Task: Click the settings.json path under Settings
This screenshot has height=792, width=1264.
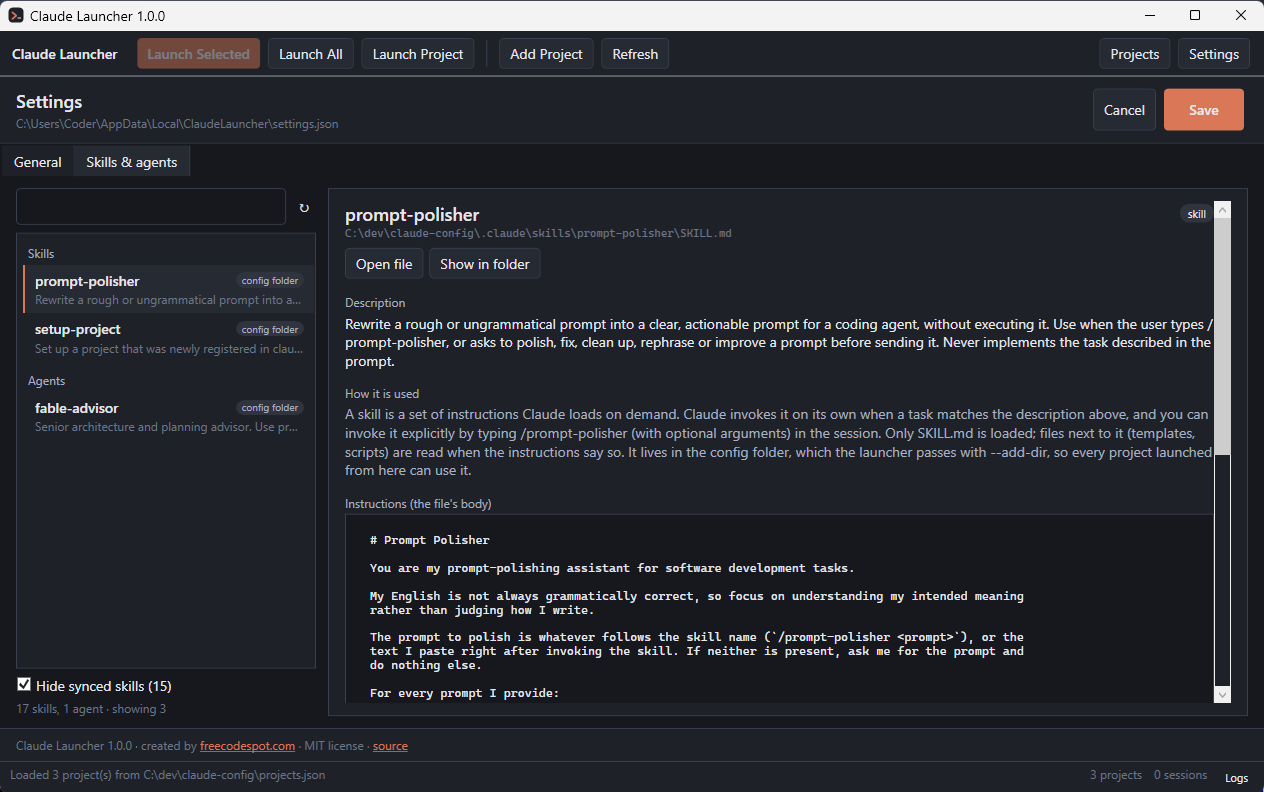Action: [177, 124]
